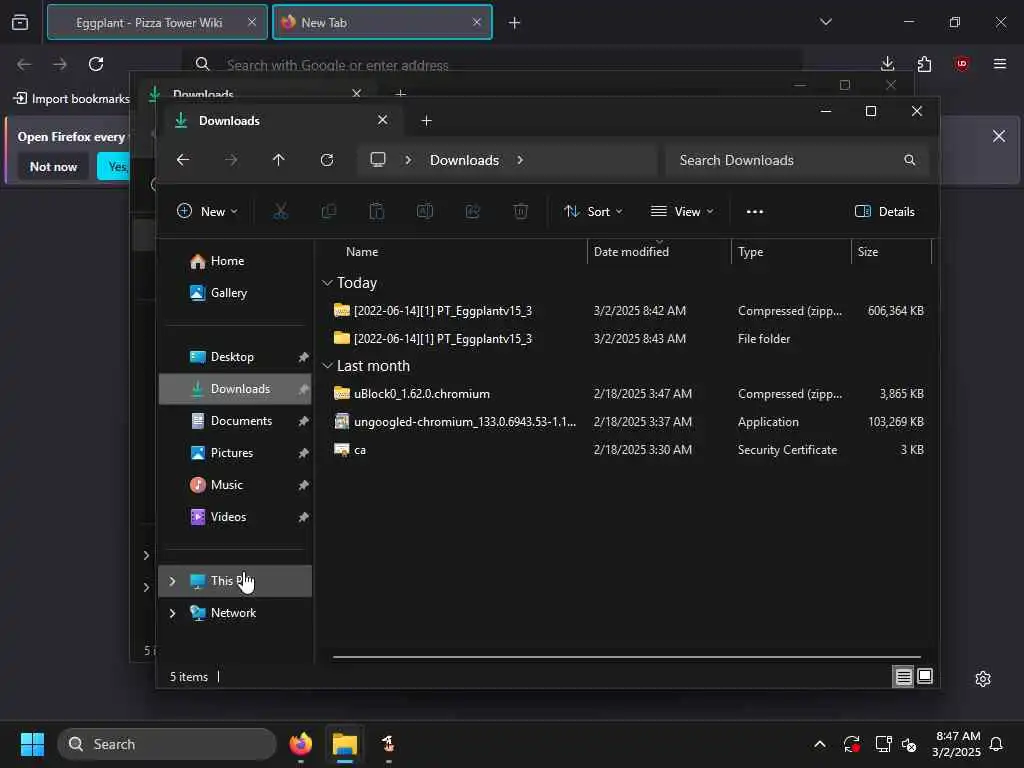This screenshot has height=768, width=1024.
Task: Collapse the Today group
Action: pyautogui.click(x=327, y=283)
